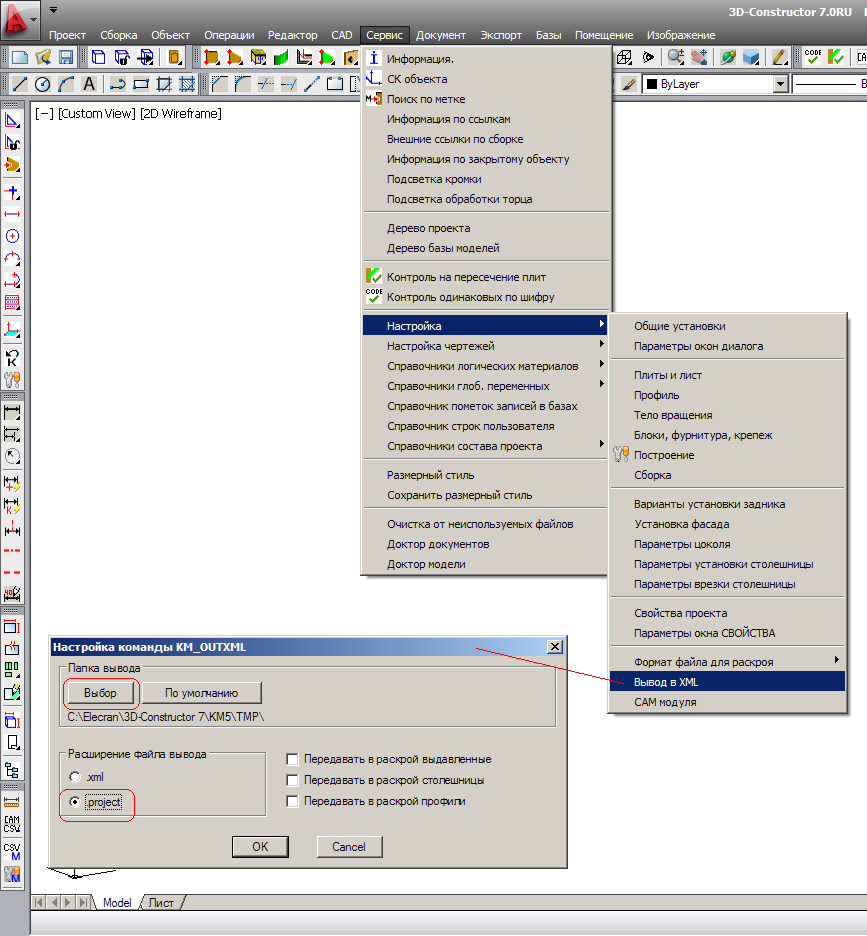Click the brown plate with red corners icon
This screenshot has width=867, height=936.
click(211, 57)
